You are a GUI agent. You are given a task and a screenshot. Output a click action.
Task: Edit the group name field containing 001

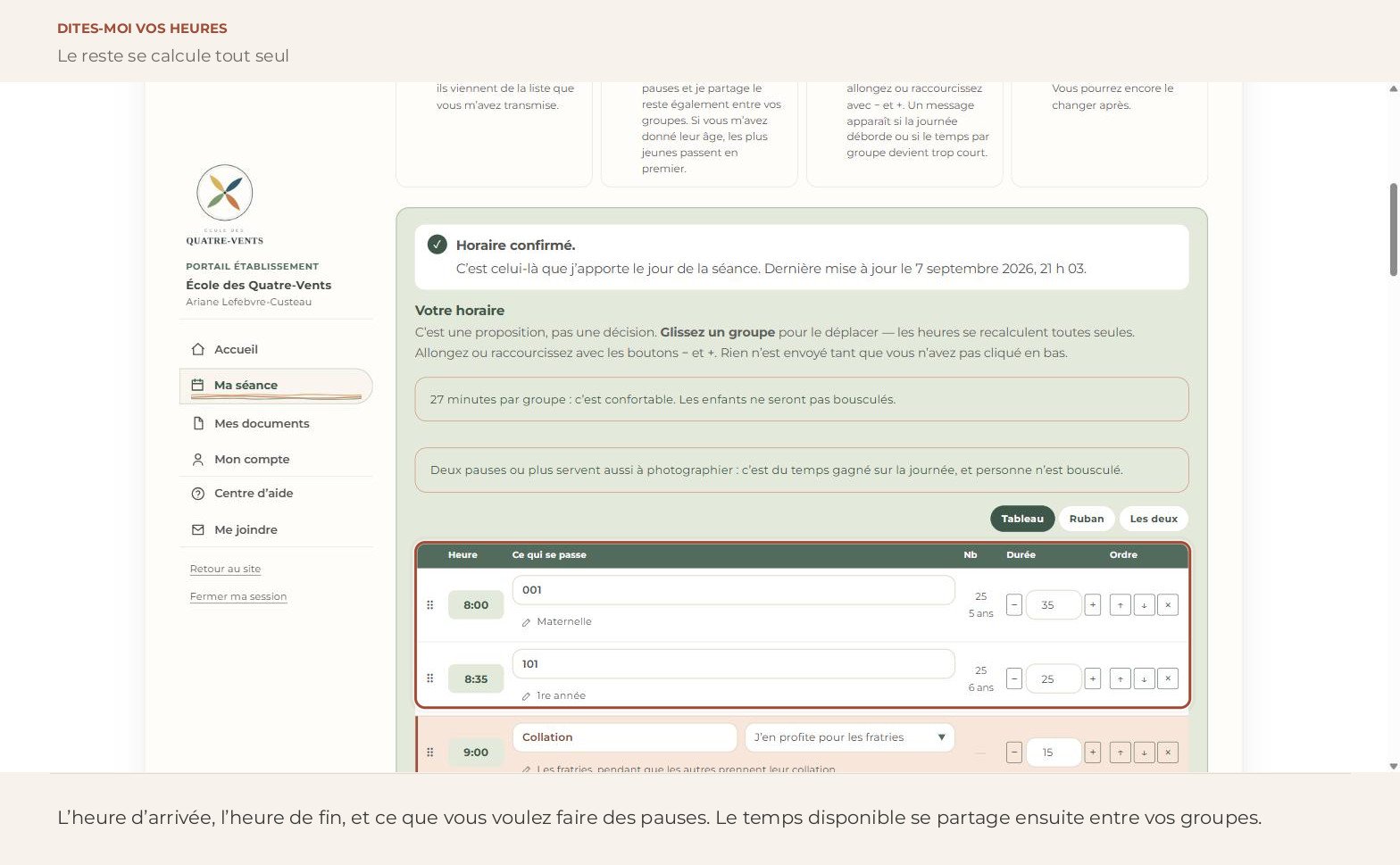point(733,590)
